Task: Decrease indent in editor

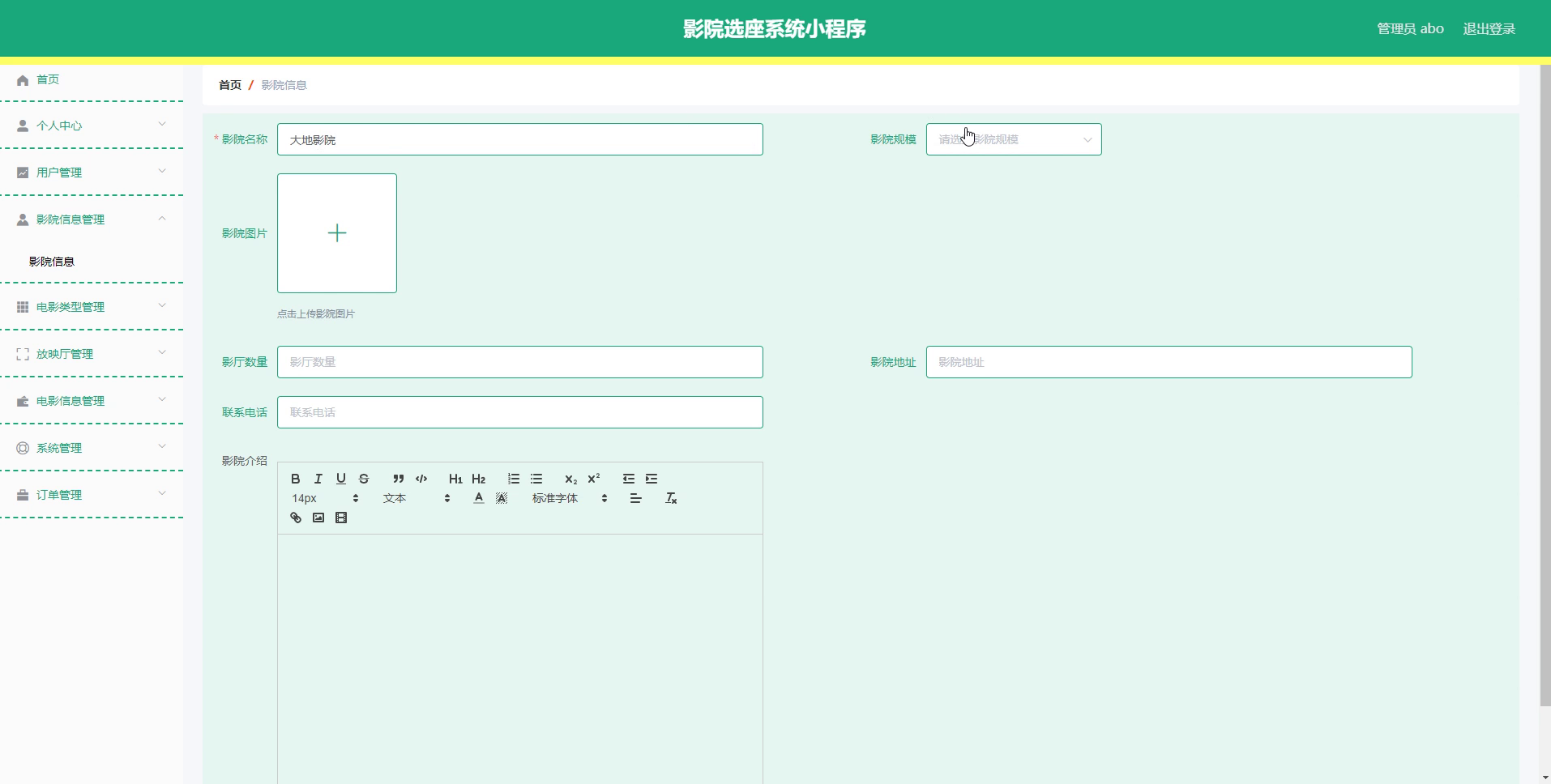Action: [628, 479]
